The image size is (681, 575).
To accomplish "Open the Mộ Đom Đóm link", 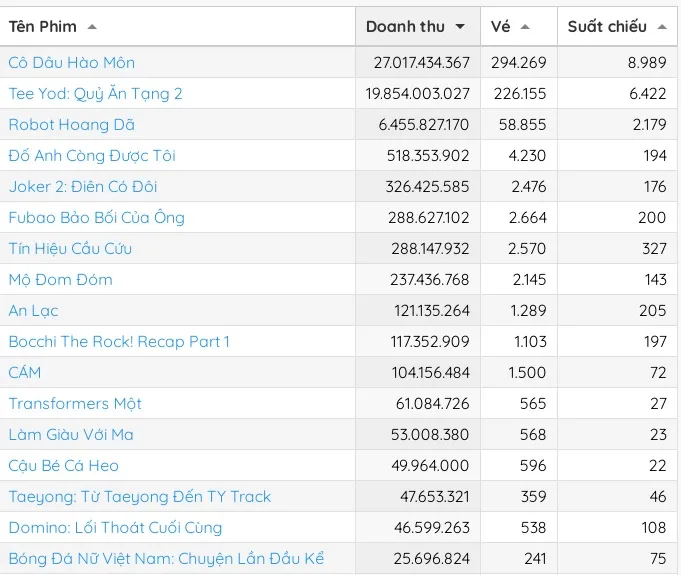I will tap(60, 279).
